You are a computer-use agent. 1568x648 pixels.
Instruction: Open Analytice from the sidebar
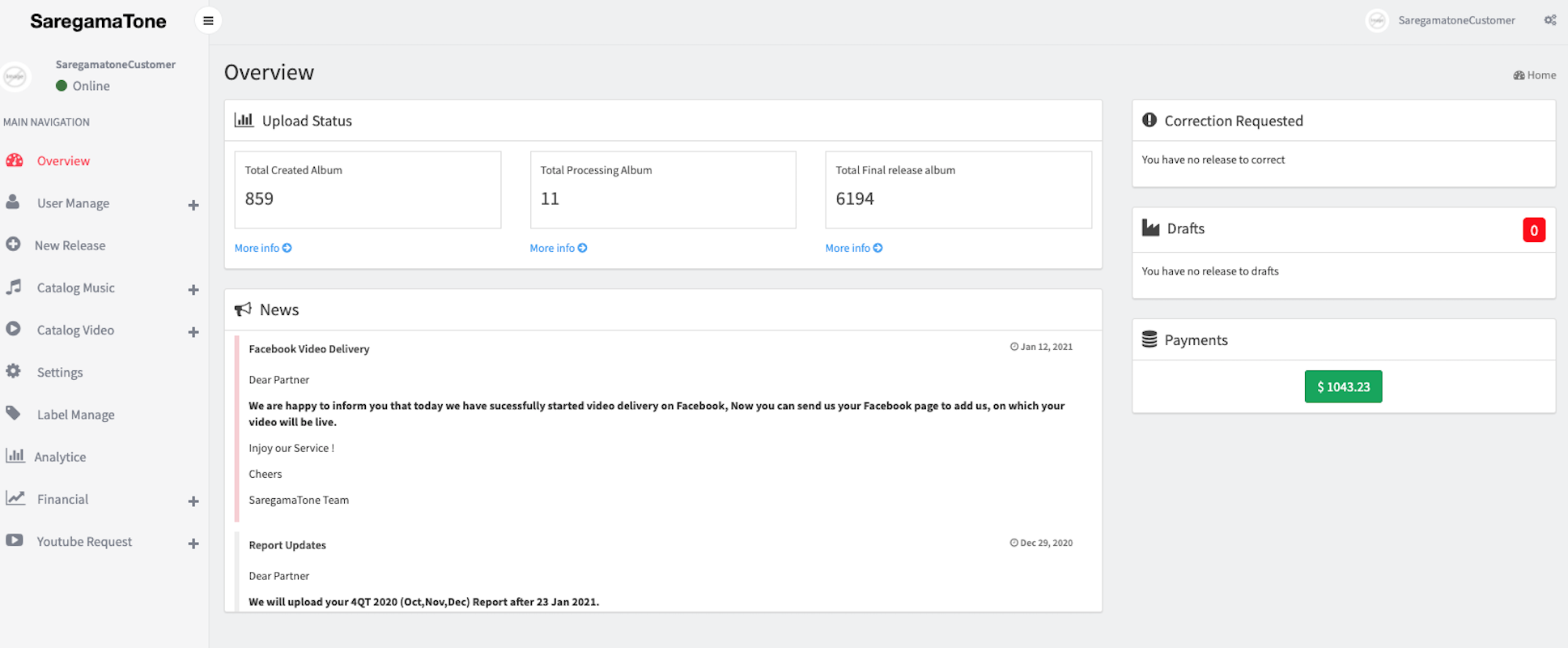[60, 457]
